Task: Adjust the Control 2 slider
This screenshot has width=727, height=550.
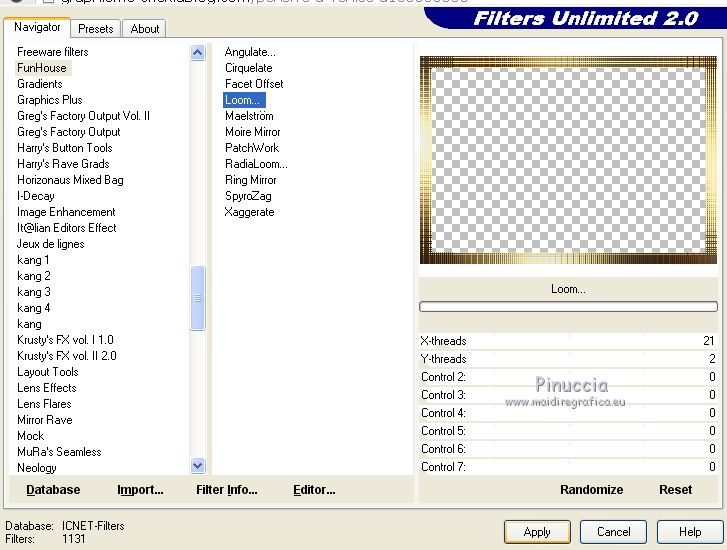Action: tap(568, 377)
